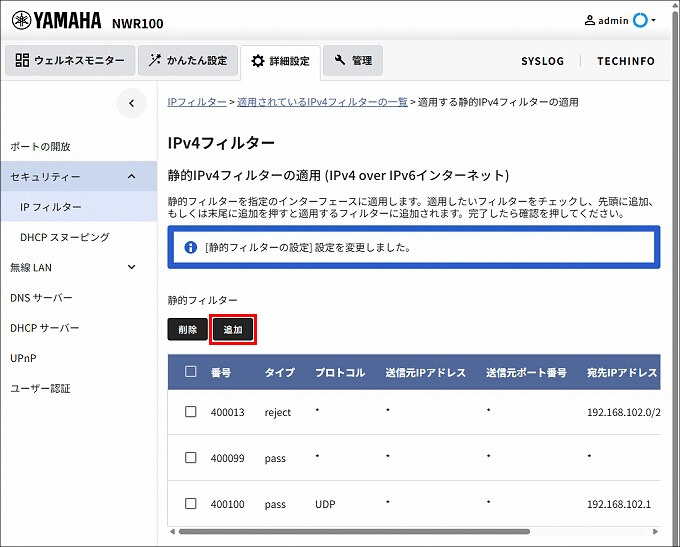Check the box for filter 400099
Viewport: 680px width, 547px height.
190,457
